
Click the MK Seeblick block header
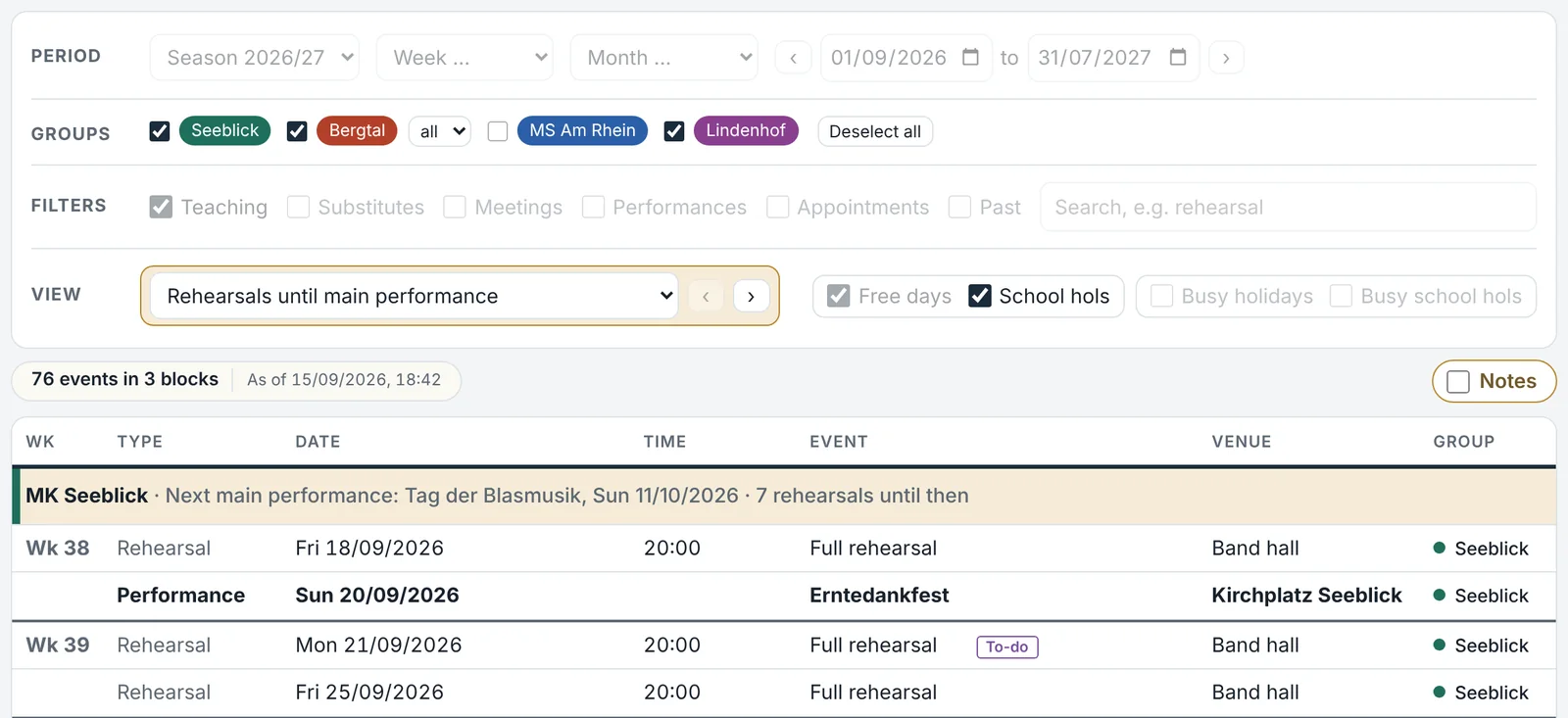pyautogui.click(x=784, y=496)
